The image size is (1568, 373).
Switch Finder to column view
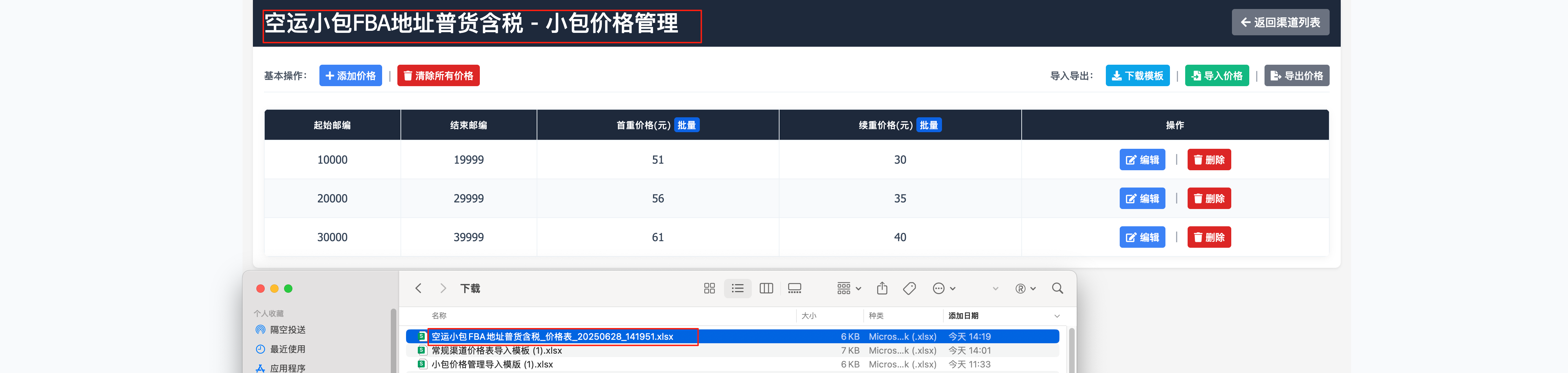[x=766, y=289]
